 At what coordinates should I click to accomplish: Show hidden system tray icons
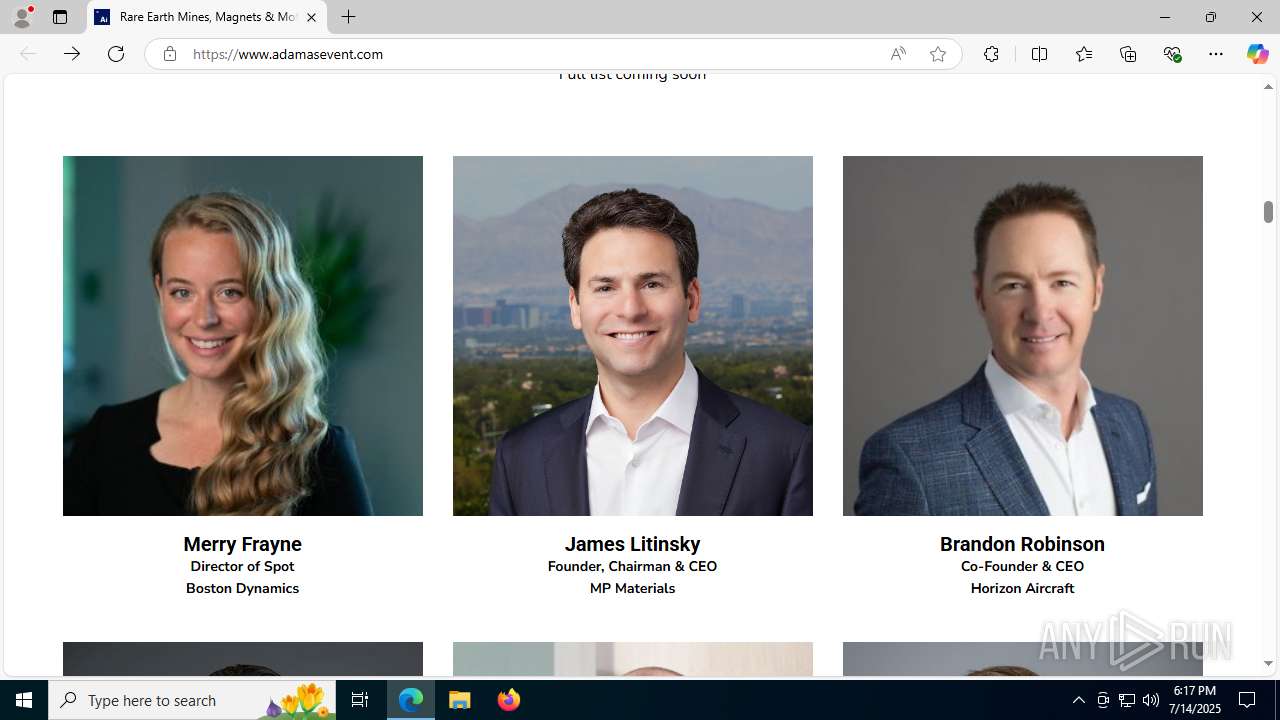1078,700
